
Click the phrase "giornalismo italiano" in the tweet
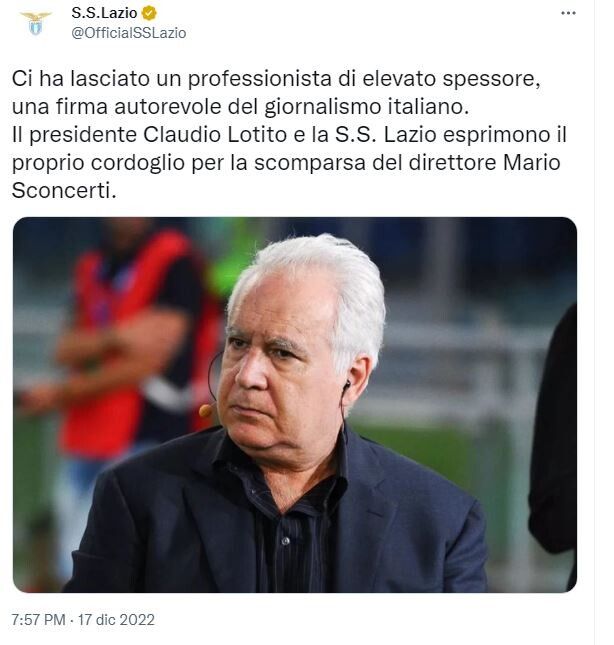tap(366, 107)
